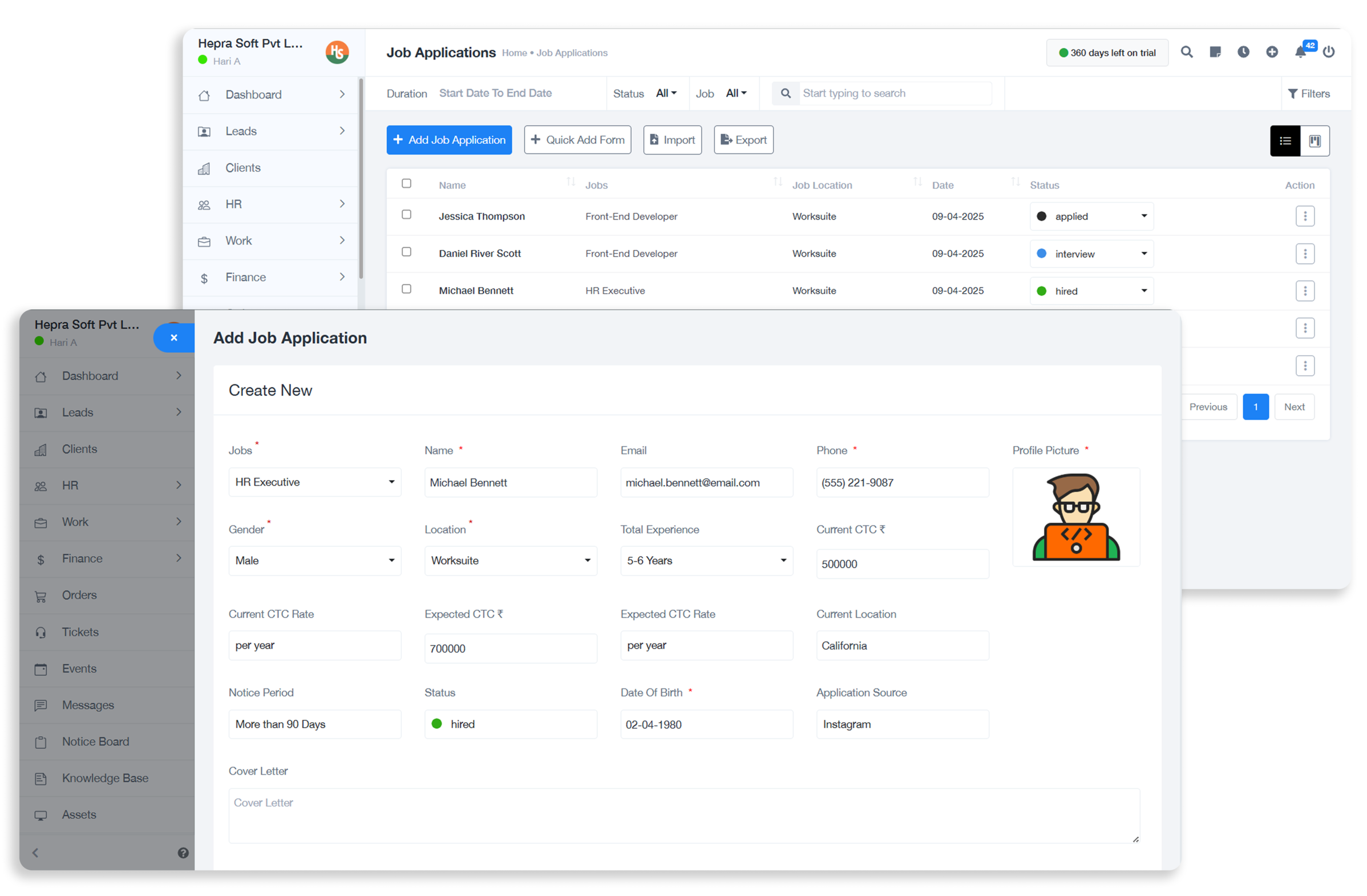This screenshot has width=1367, height=896.
Task: Change Daniel River Scott's interview status dropdown
Action: 1092,254
